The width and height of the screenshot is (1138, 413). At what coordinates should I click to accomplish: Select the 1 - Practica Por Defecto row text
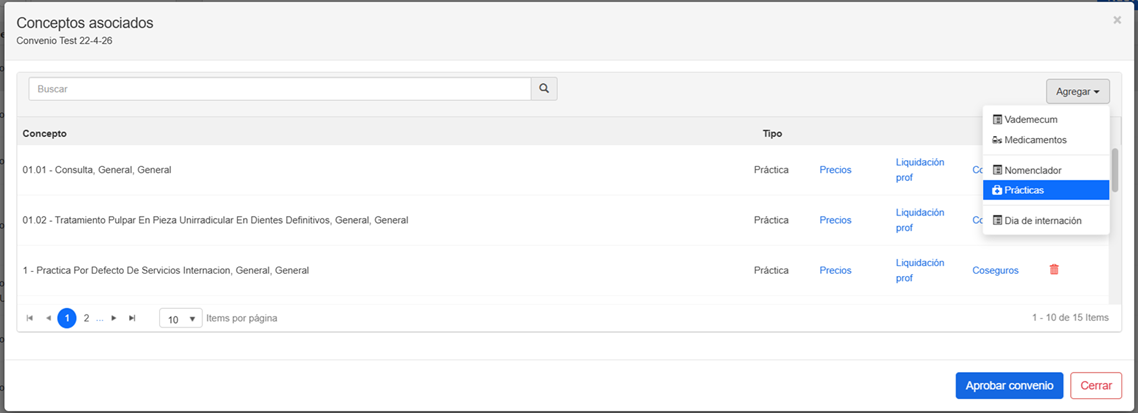(165, 270)
